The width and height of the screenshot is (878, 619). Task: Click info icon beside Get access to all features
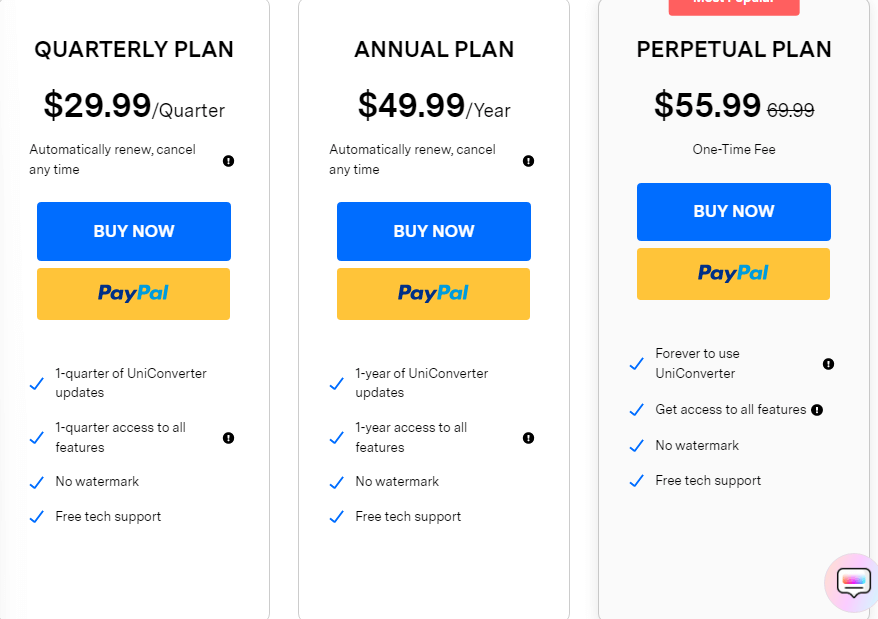click(x=817, y=410)
